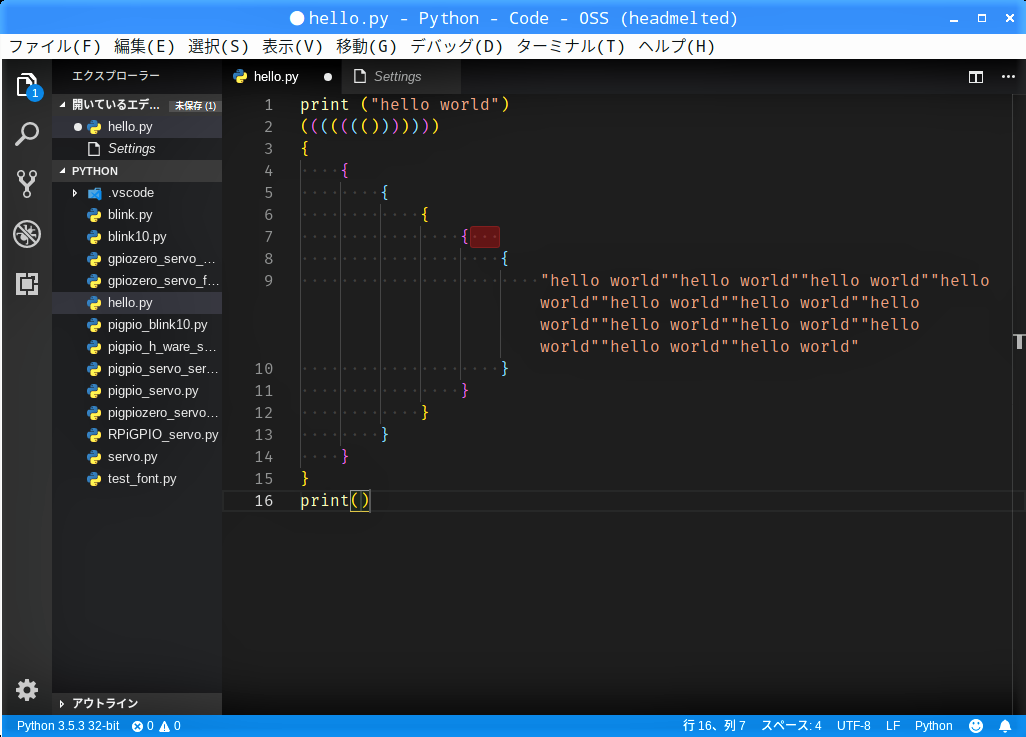Viewport: 1026px width, 737px height.
Task: Click the errors count icon in status bar
Action: [x=137, y=726]
